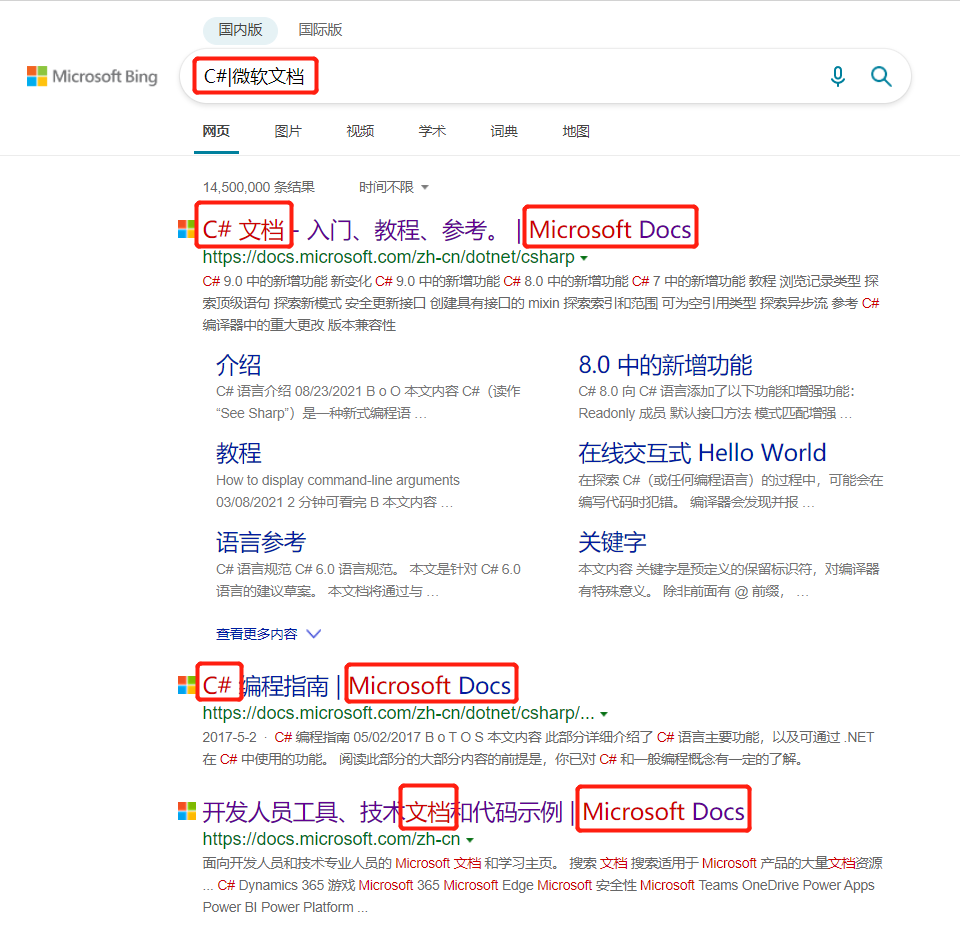960x927 pixels.
Task: Click snippet starting 在探索 C#（或任何编程语言）
Action: click(x=730, y=491)
